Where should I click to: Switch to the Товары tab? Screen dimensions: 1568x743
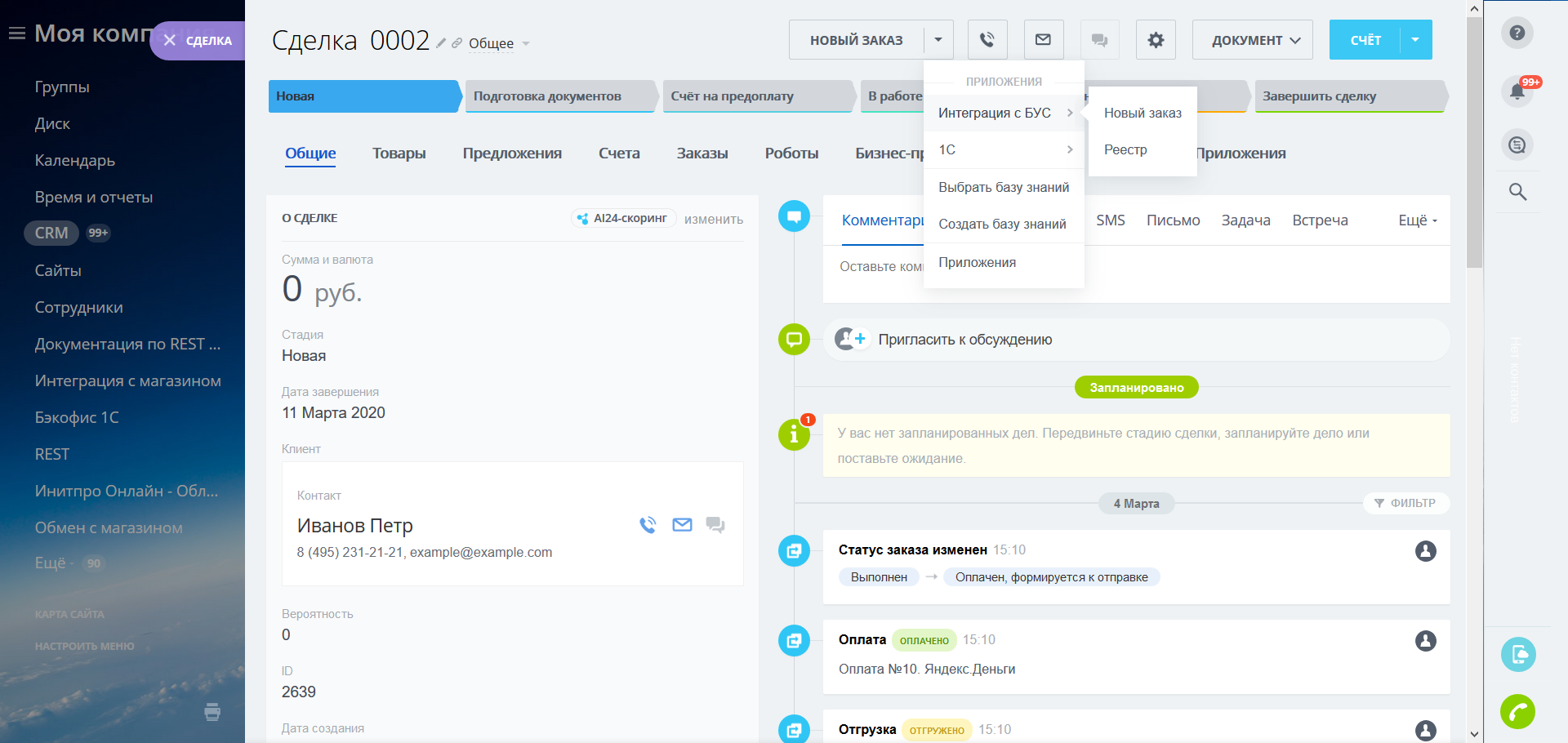pyautogui.click(x=399, y=153)
